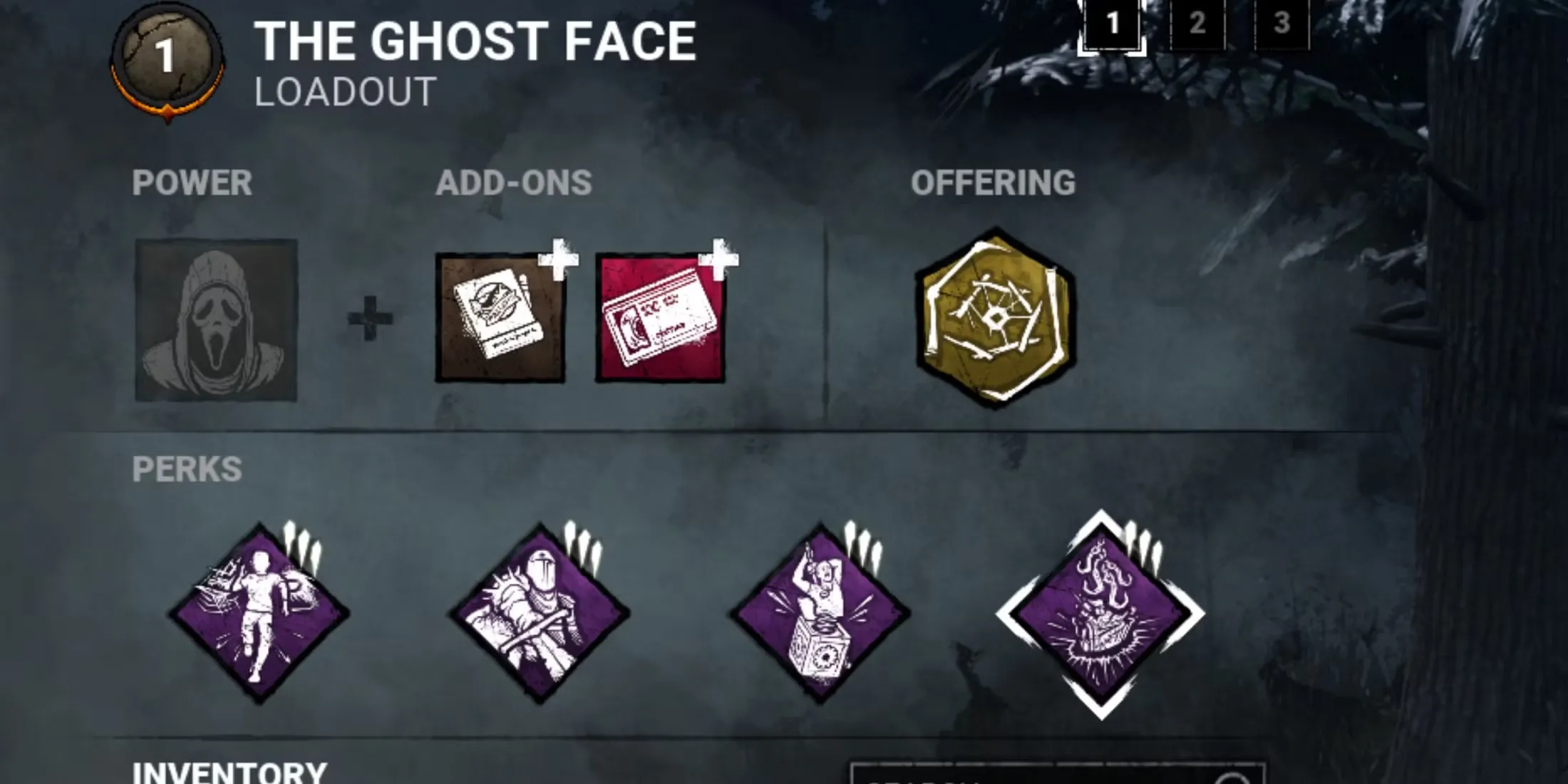The image size is (1568, 784).
Task: Click the plus badge on red add-on
Action: 718,259
